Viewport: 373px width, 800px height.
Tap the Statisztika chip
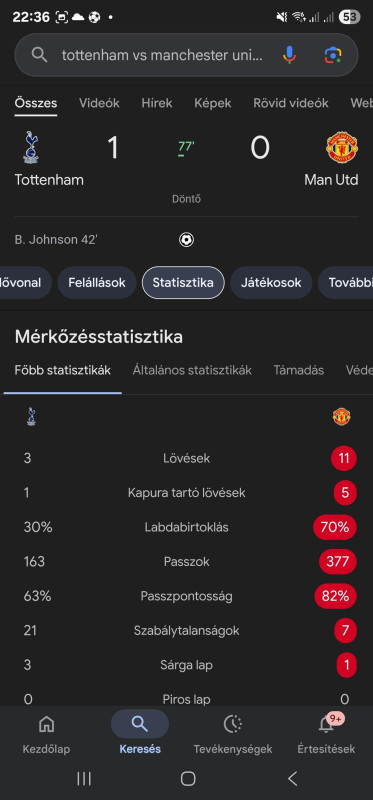(x=183, y=283)
